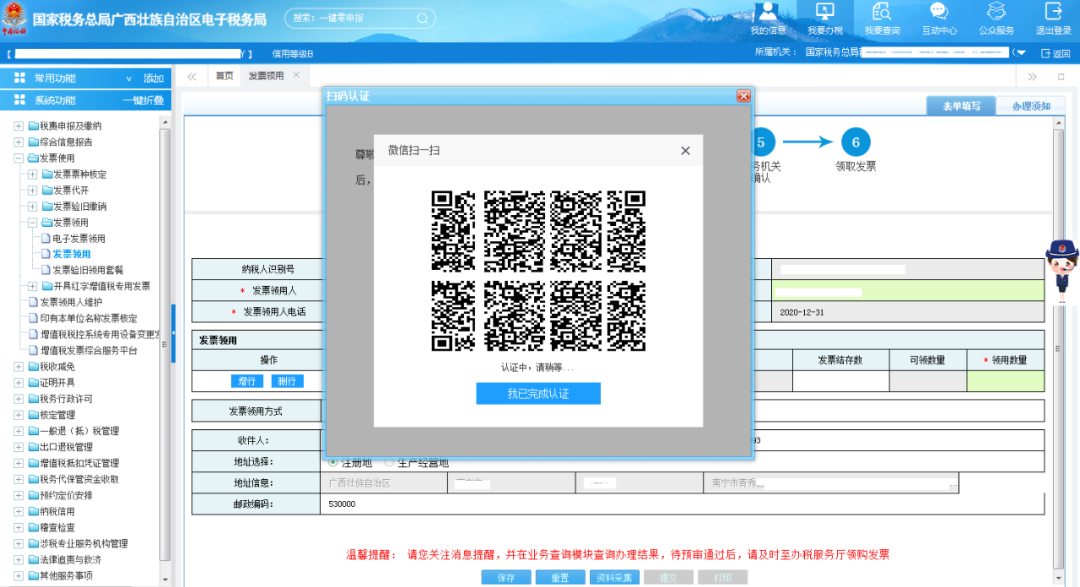Viewport: 1080px width, 587px height.
Task: Click the 保存 button
Action: point(506,577)
